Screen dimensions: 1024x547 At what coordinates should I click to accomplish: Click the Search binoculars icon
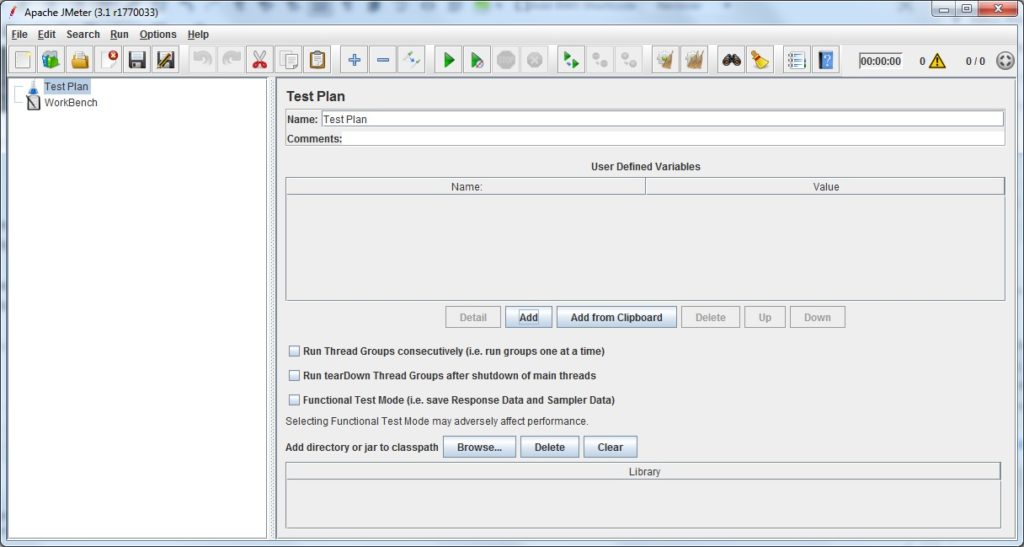pyautogui.click(x=731, y=61)
